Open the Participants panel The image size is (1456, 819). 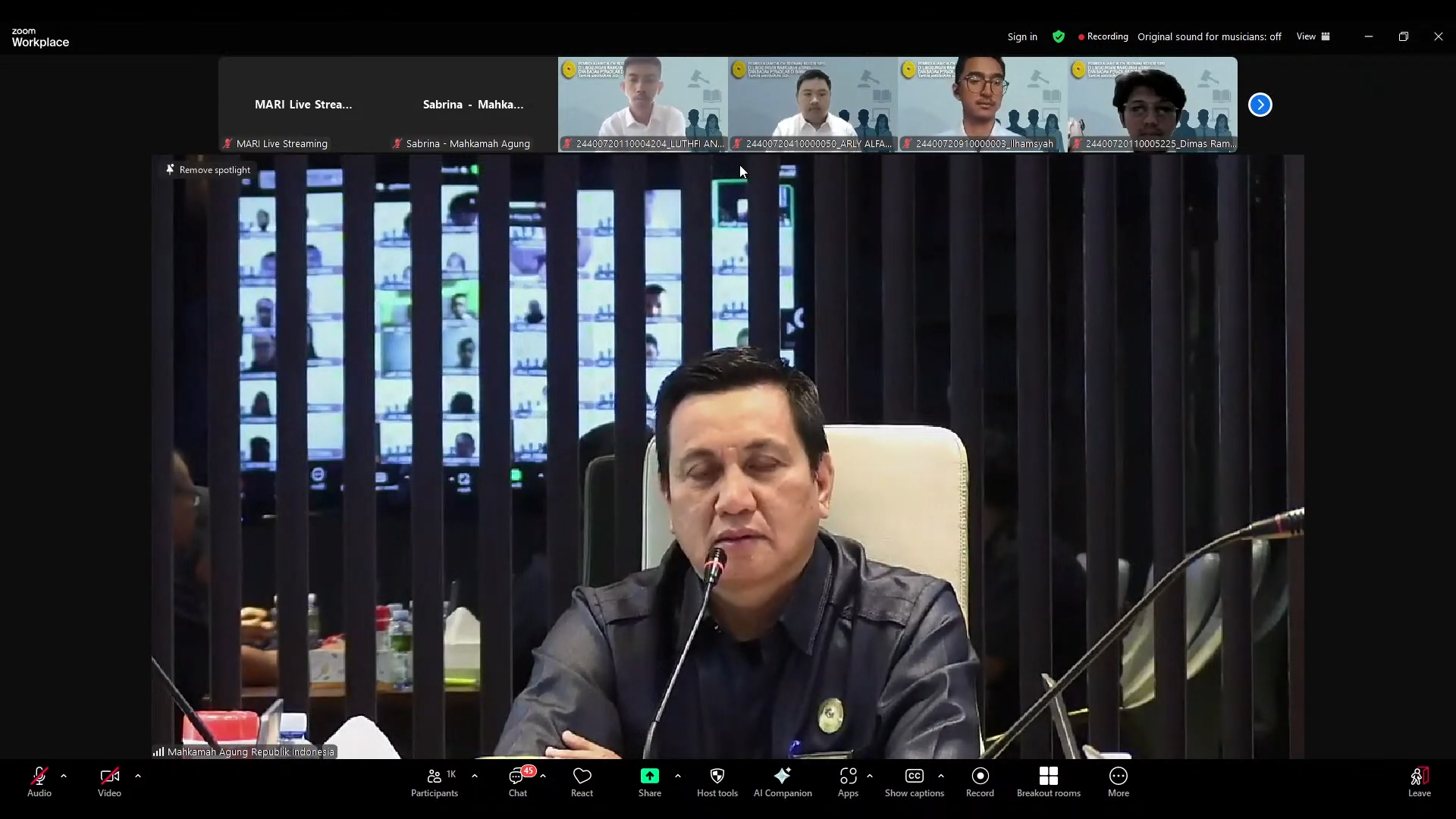tap(435, 782)
